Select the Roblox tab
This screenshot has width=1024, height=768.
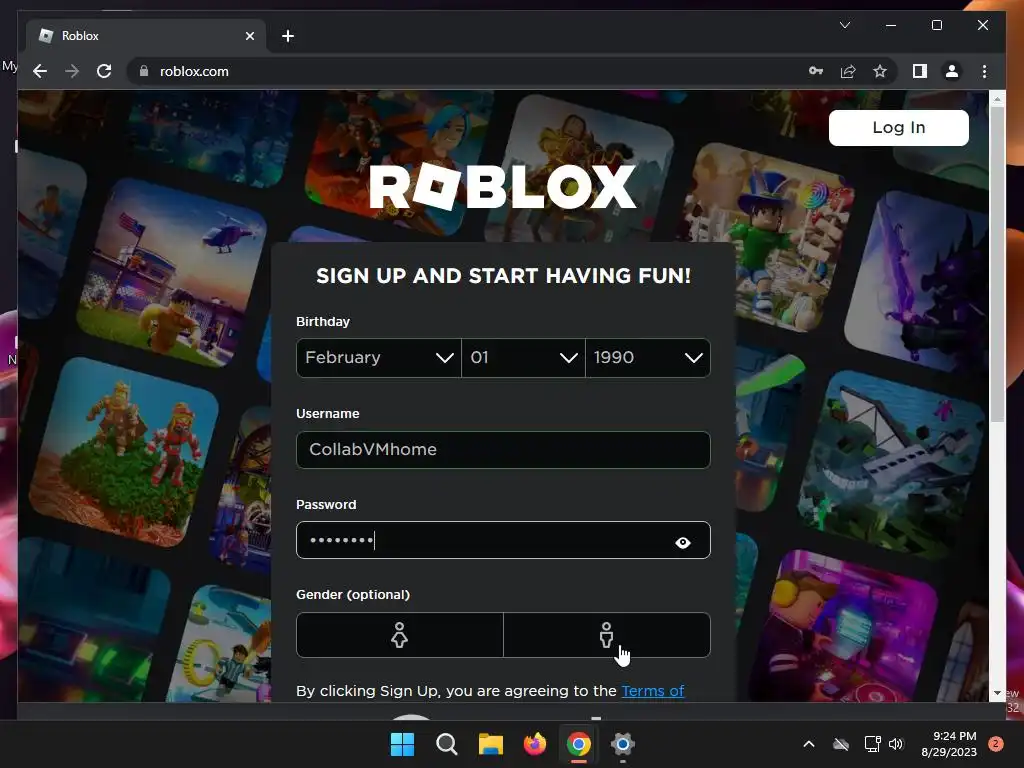point(146,36)
